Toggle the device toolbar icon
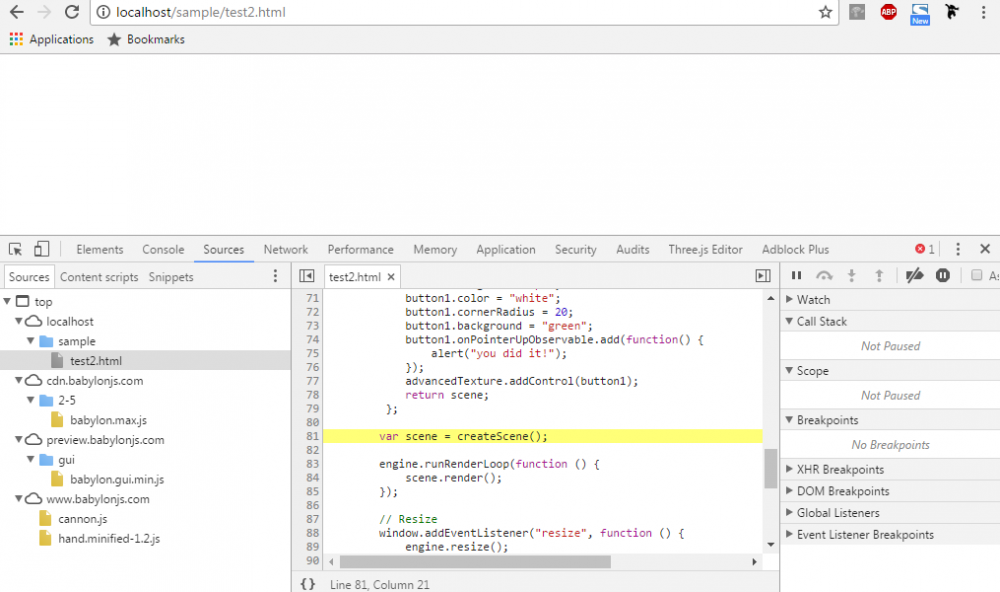Screen dimensions: 1000x592 click(x=41, y=249)
